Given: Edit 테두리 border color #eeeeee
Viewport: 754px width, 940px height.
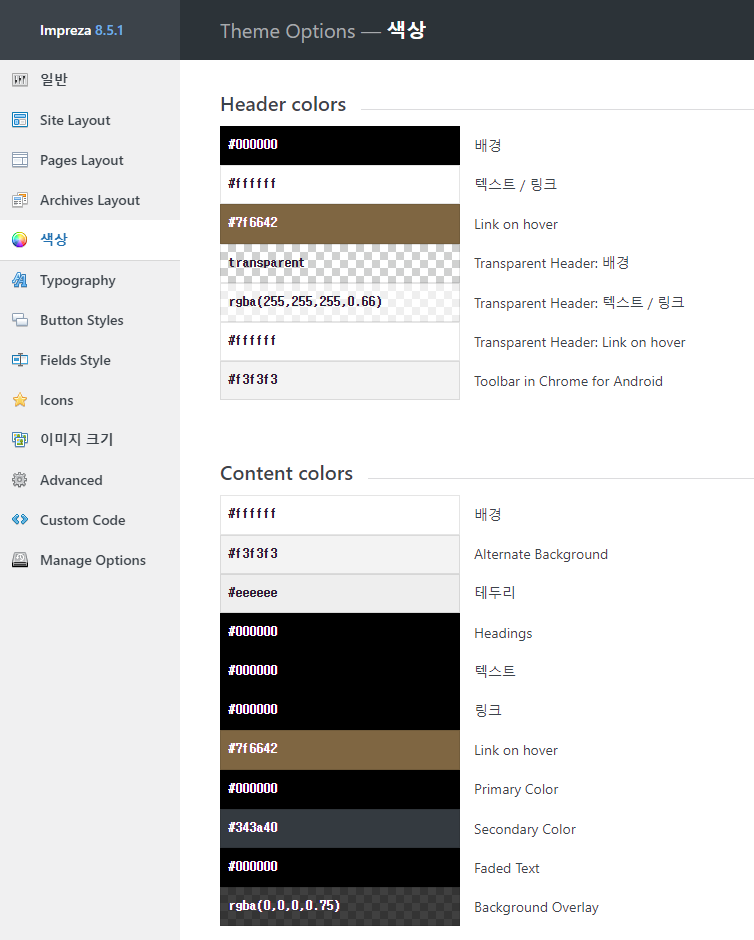Looking at the screenshot, I should (340, 593).
